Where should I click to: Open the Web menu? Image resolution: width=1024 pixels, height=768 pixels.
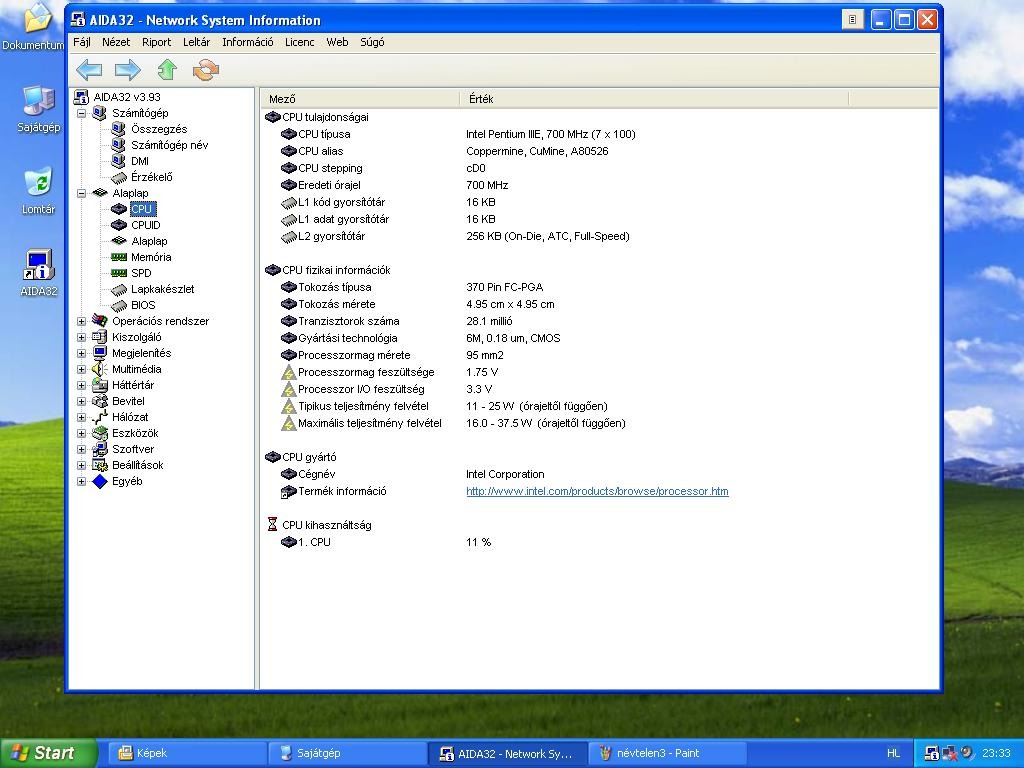pyautogui.click(x=337, y=42)
